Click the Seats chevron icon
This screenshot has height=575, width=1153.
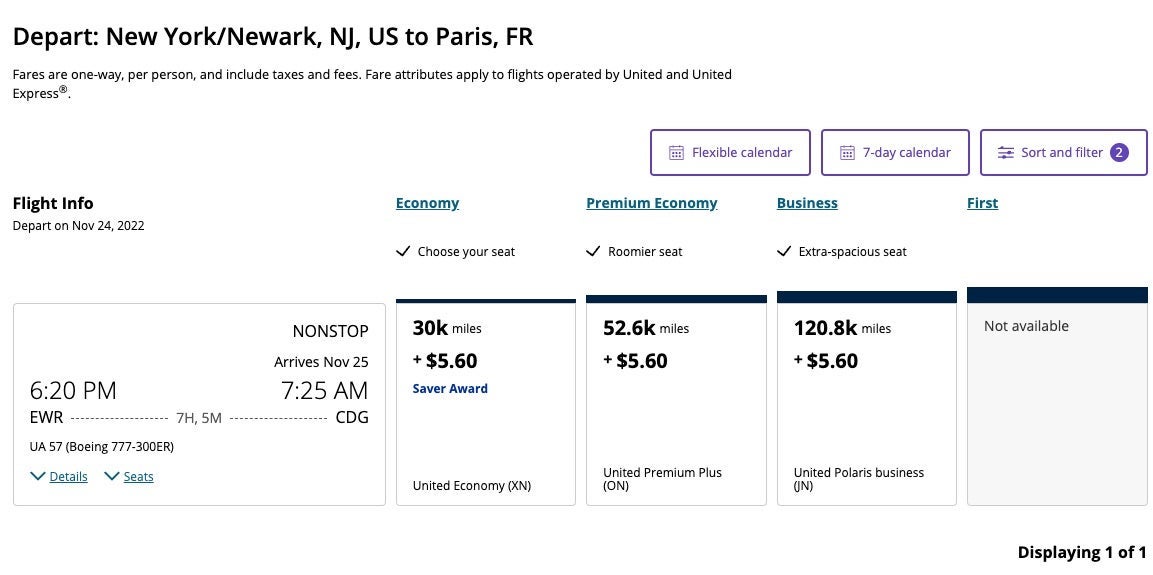pos(112,477)
